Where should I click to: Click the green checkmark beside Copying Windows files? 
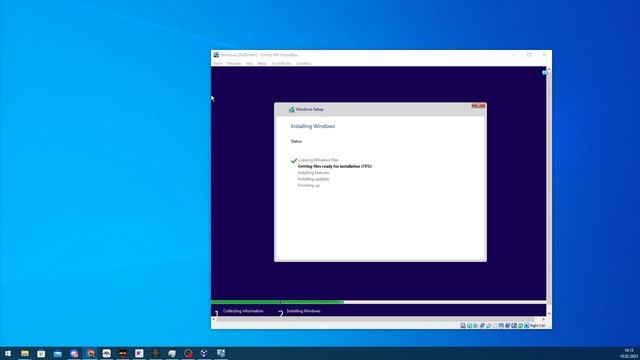(x=293, y=160)
